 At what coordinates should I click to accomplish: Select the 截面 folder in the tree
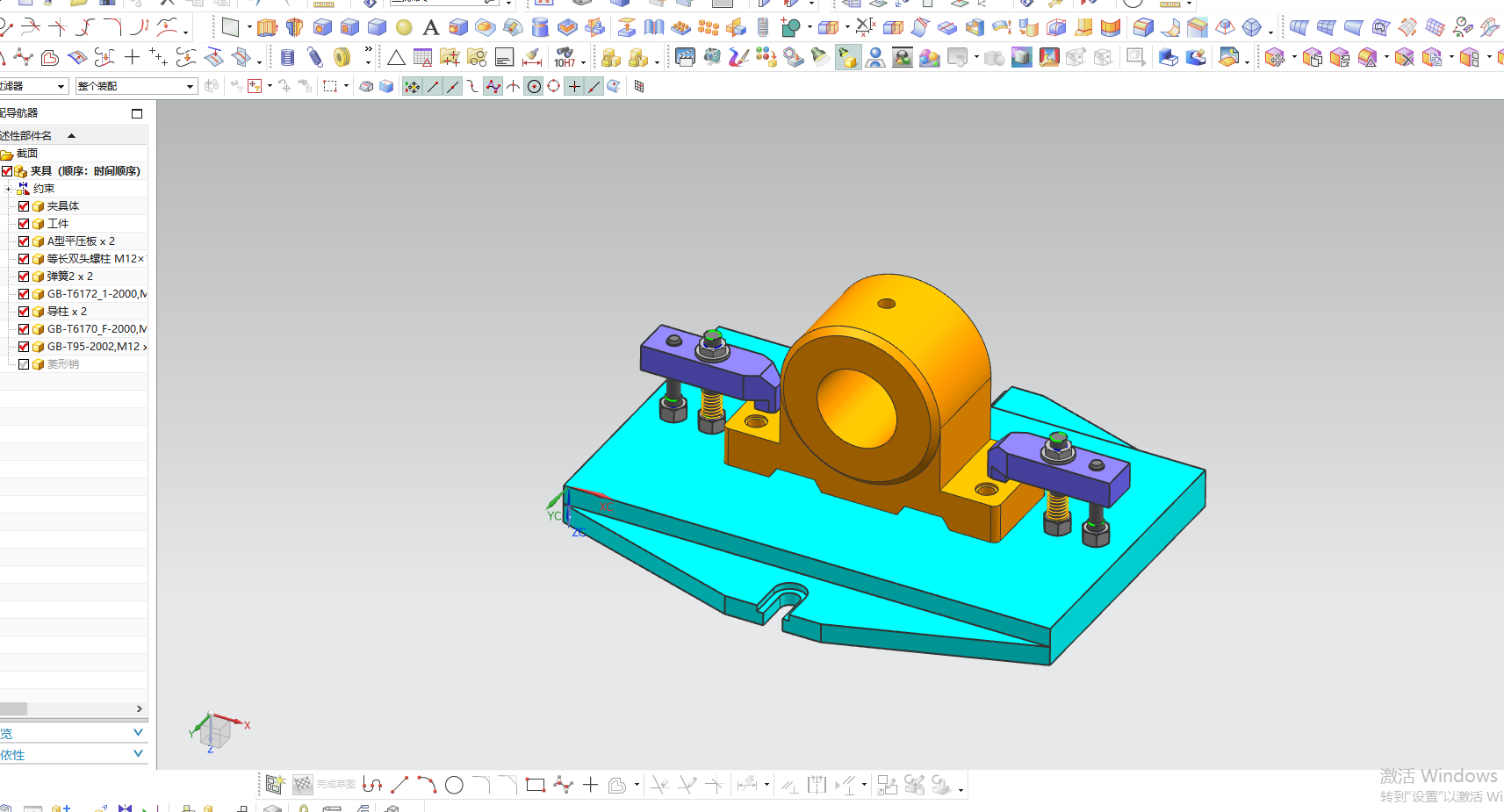[26, 154]
